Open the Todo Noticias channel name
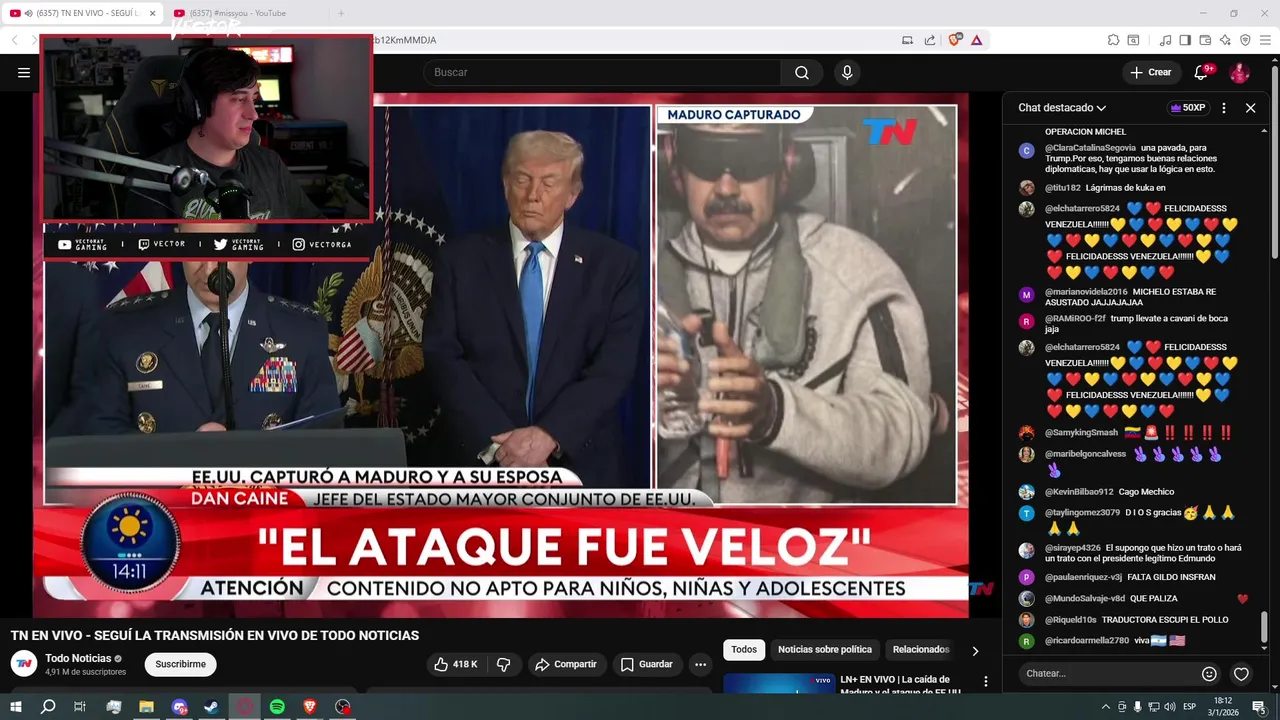The height and width of the screenshot is (720, 1280). [78, 658]
